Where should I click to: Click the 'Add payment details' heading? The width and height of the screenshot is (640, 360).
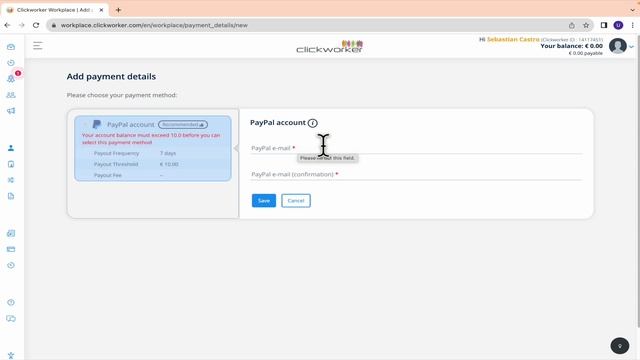(111, 76)
